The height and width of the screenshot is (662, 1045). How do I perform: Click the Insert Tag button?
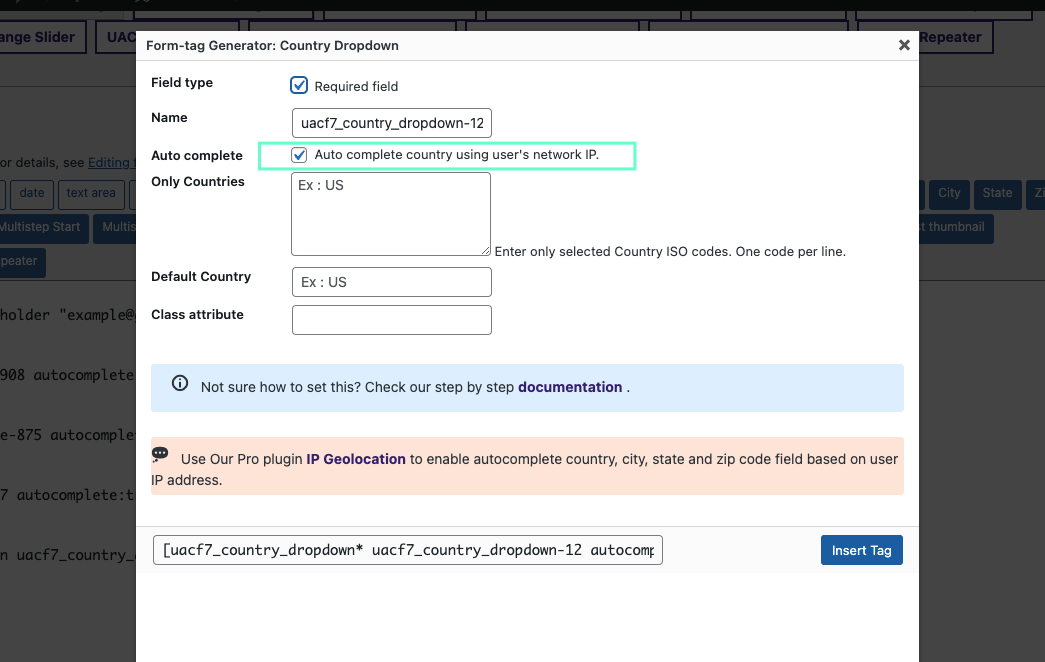coord(861,549)
